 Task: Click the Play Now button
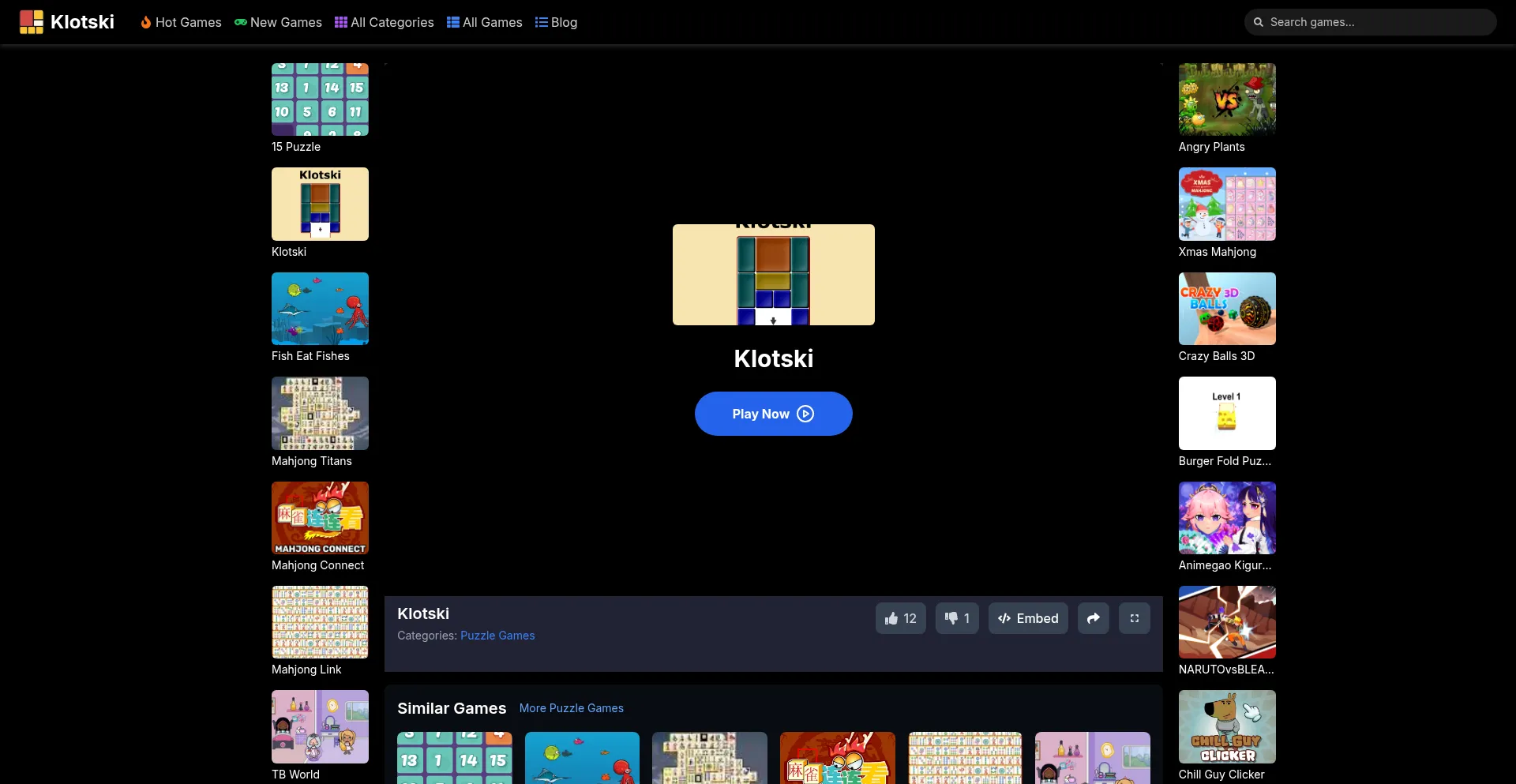pyautogui.click(x=774, y=414)
